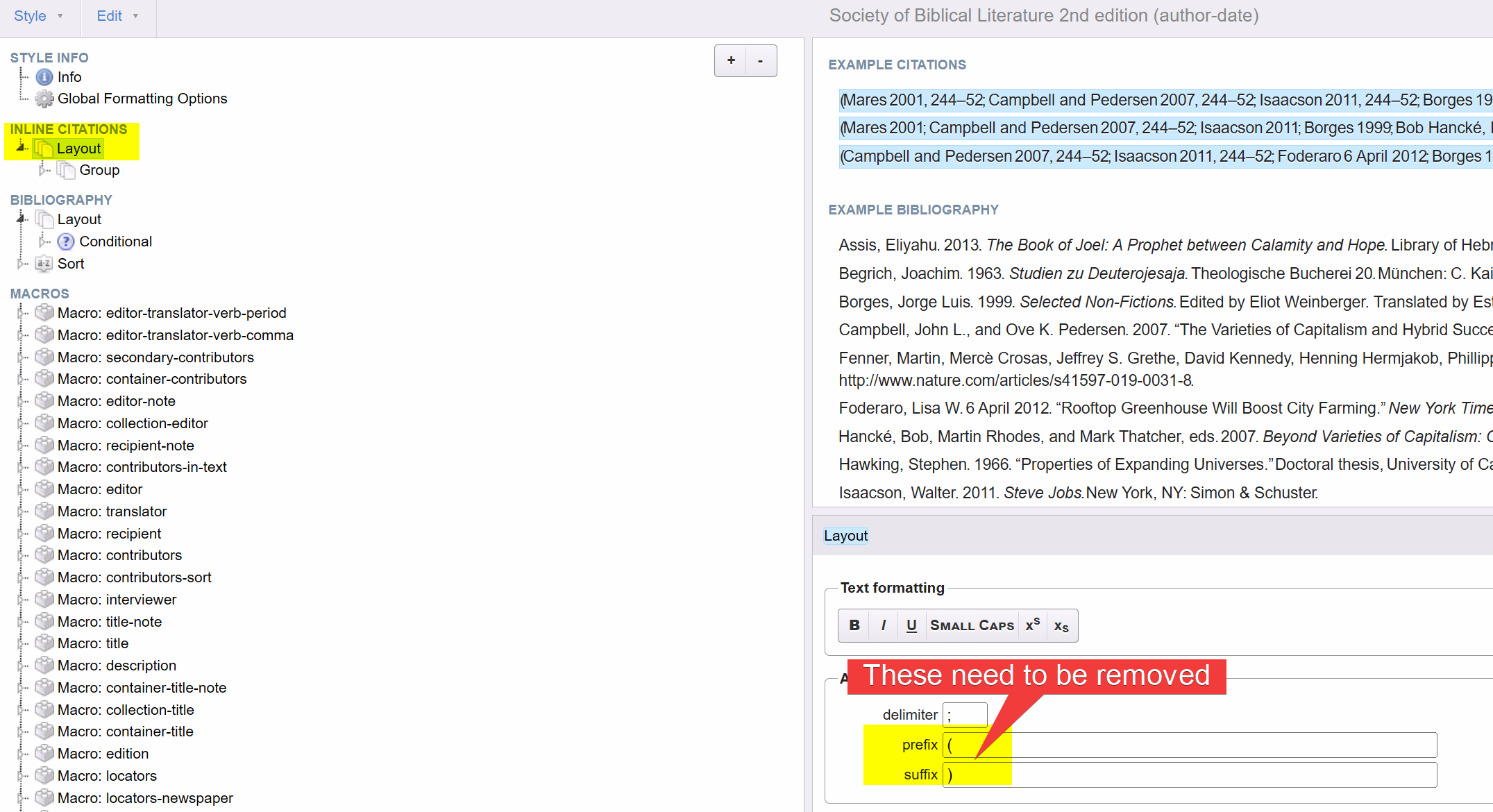The image size is (1493, 812).
Task: Click the Macro: title block icon
Action: tap(44, 643)
